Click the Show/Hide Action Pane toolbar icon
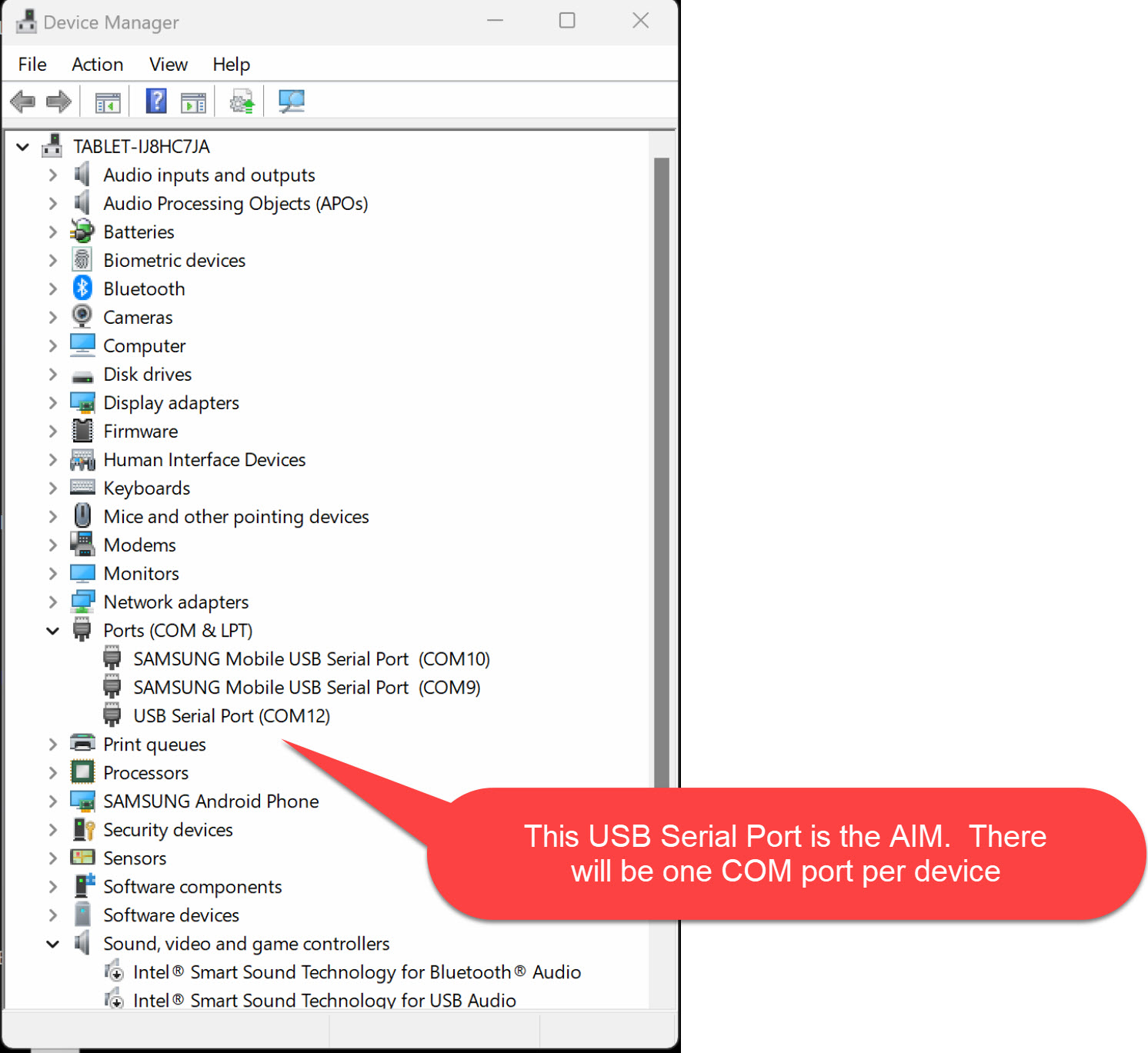The height and width of the screenshot is (1053, 1148). pyautogui.click(x=193, y=102)
